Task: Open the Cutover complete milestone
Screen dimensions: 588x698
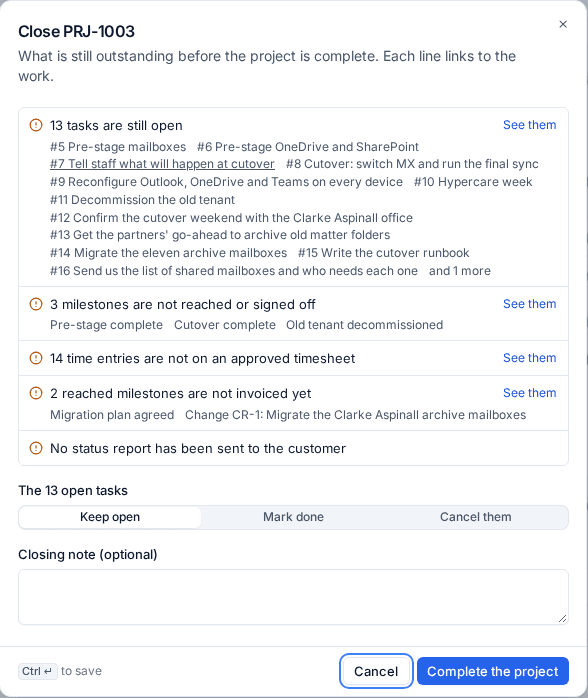Action: click(x=225, y=325)
